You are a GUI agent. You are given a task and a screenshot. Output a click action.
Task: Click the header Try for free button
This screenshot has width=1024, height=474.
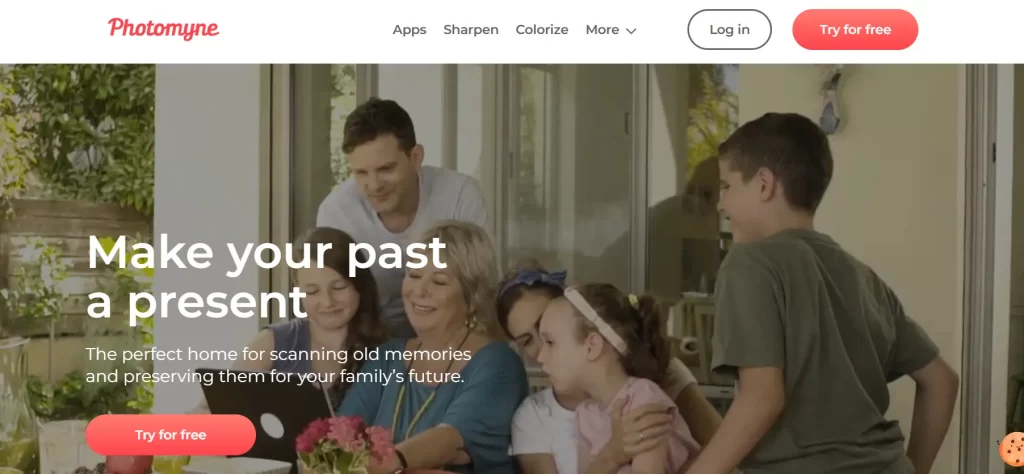tap(855, 29)
